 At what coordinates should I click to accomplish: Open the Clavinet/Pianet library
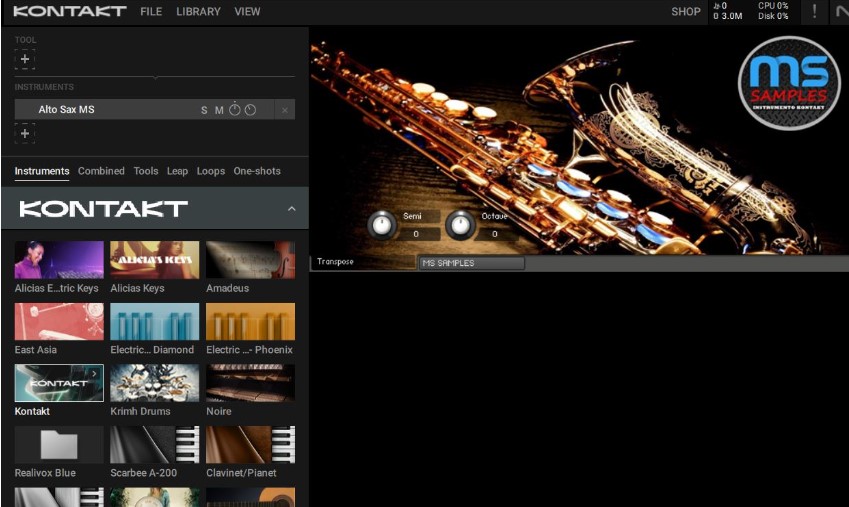(250, 445)
